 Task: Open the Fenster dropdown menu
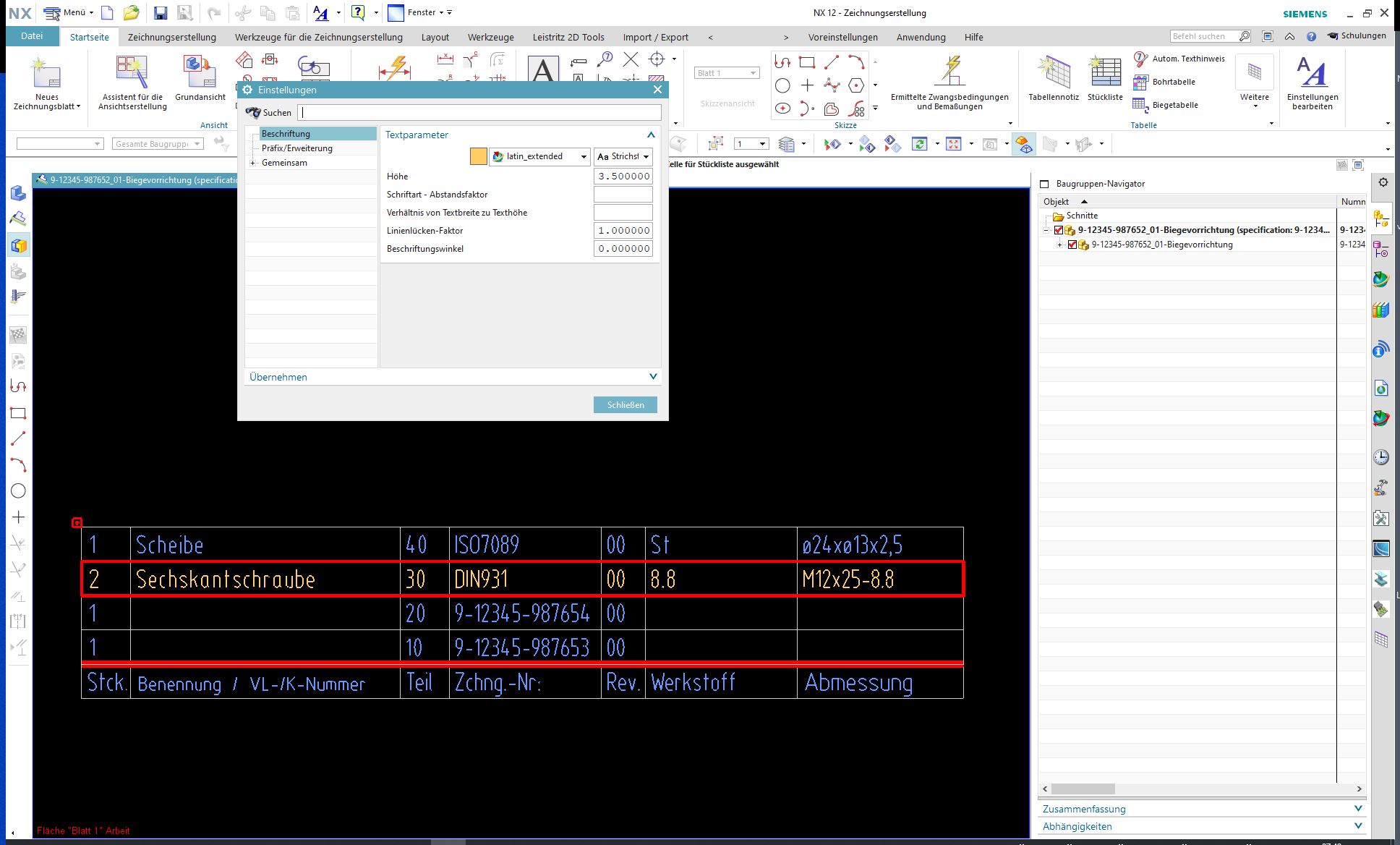[x=420, y=12]
